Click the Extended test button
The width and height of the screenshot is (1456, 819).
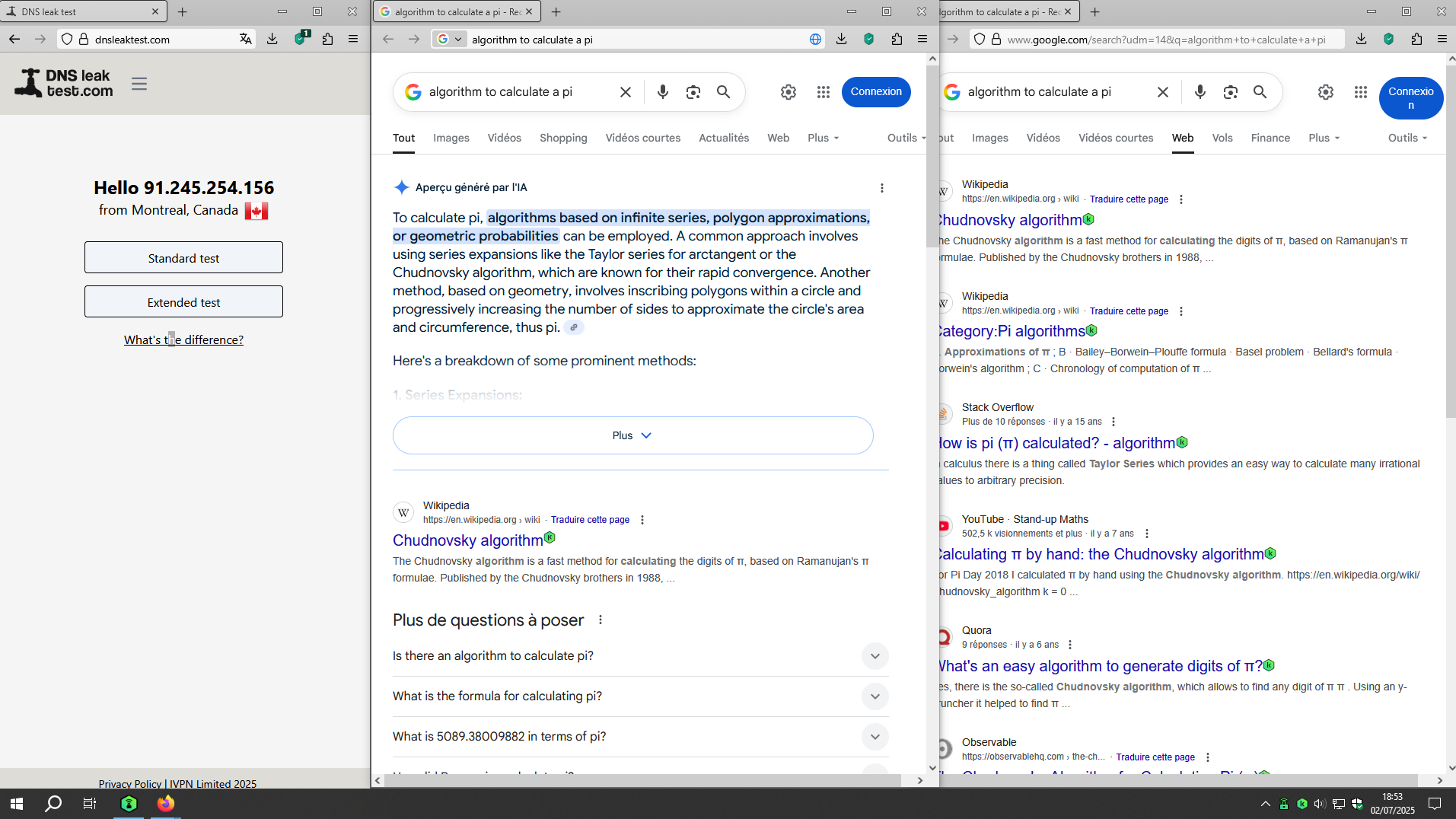point(183,302)
